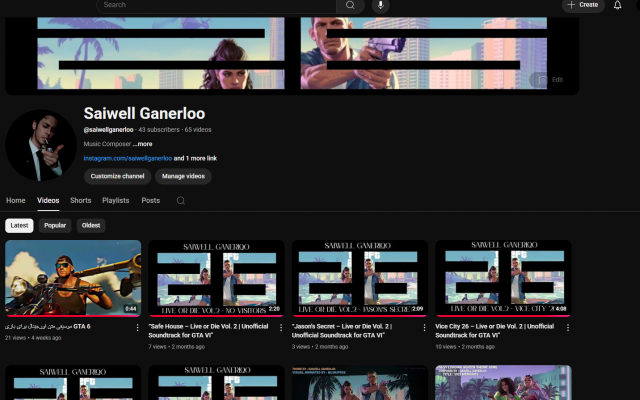Switch to the Shorts tab
This screenshot has height=400, width=640.
[x=80, y=200]
